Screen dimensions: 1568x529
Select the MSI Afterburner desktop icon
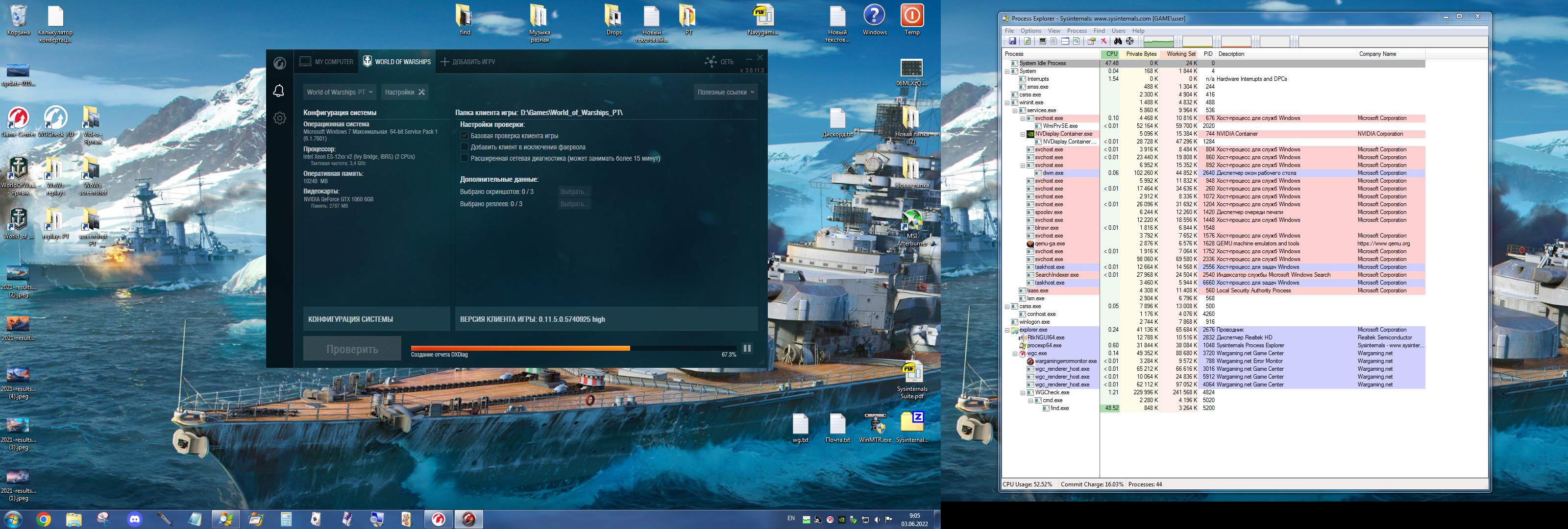pyautogui.click(x=912, y=228)
